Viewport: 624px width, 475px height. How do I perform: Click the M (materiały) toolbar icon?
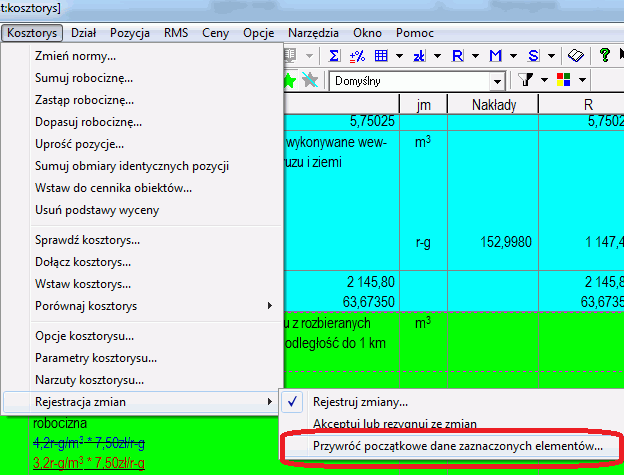(495, 56)
